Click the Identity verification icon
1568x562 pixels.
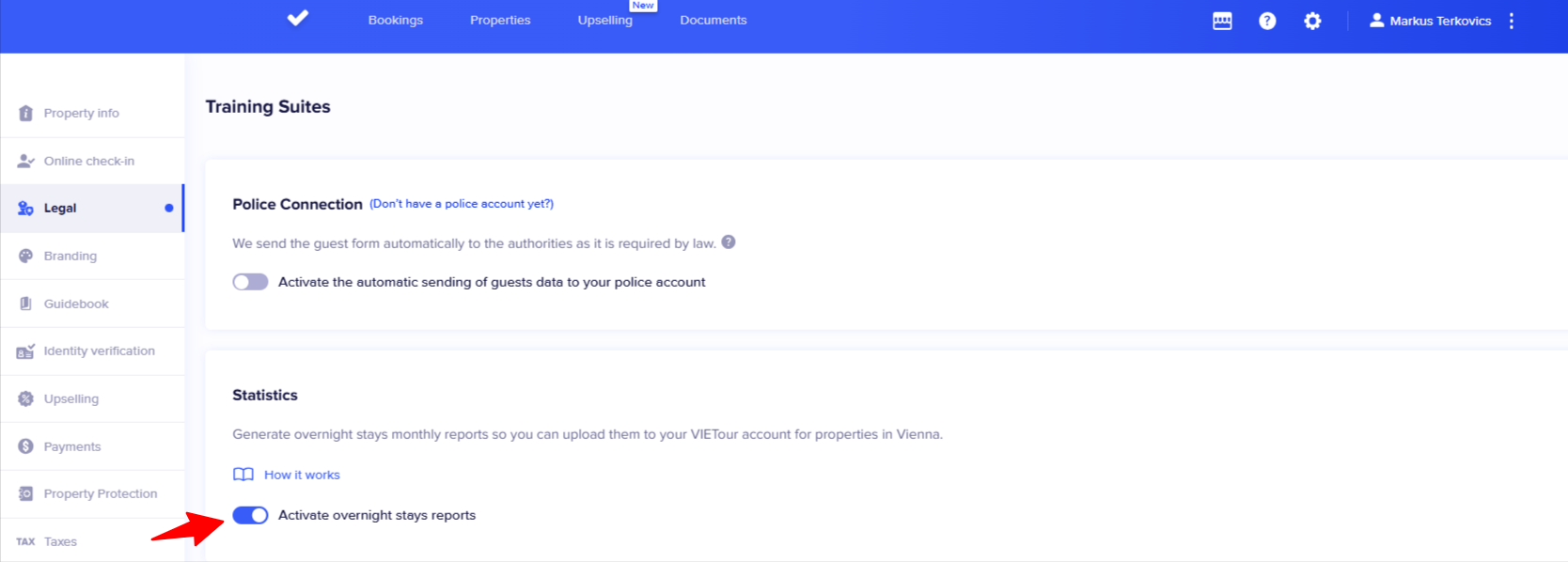point(25,351)
